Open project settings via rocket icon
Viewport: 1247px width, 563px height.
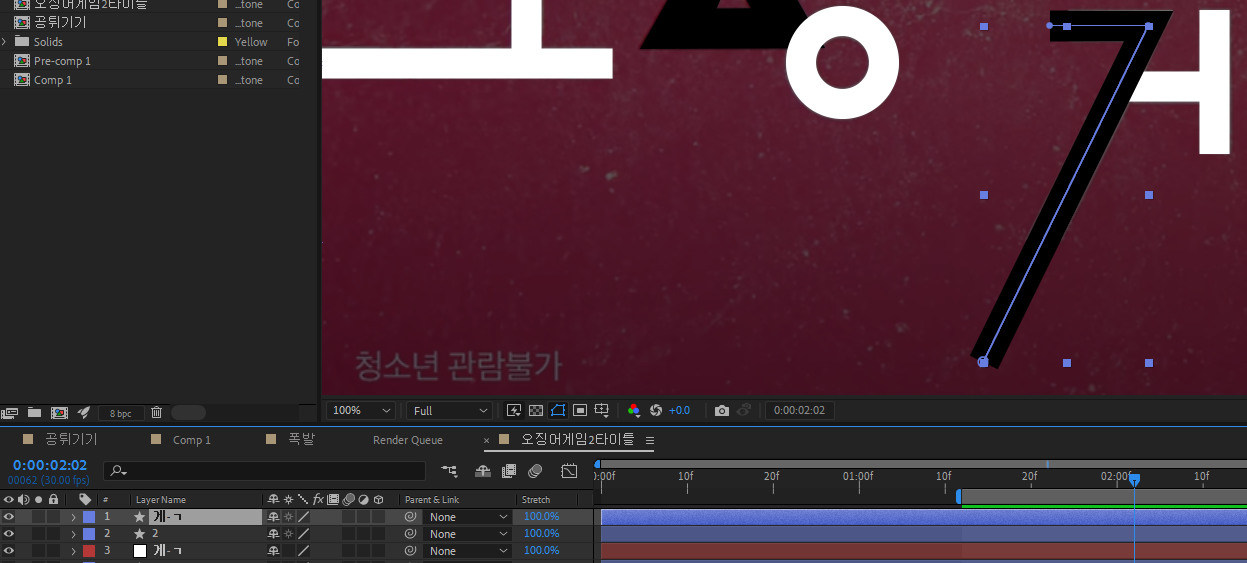(x=84, y=412)
